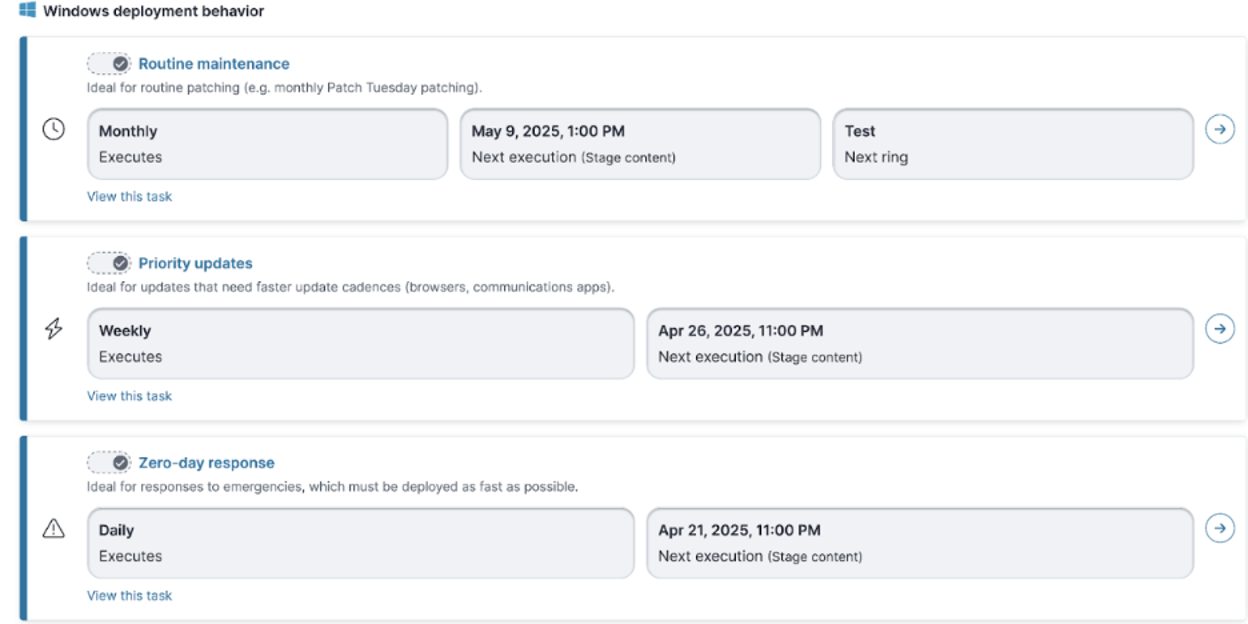This screenshot has width=1248, height=624.
Task: Switch off the Zero-day response toggle
Action: tap(109, 463)
